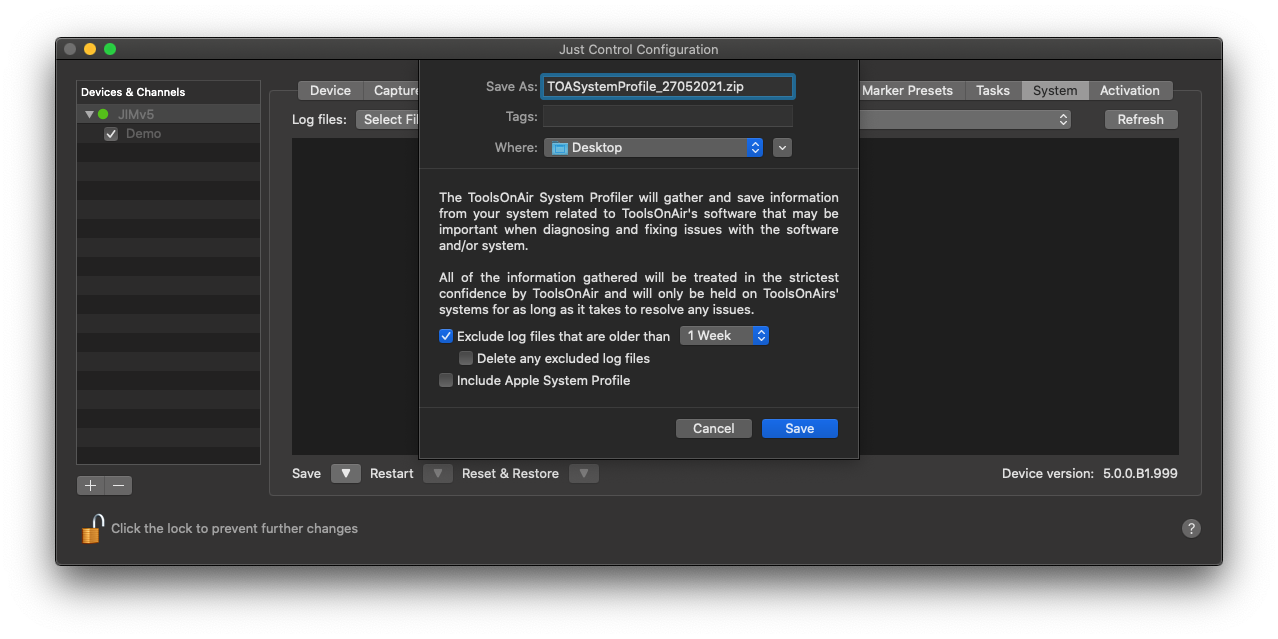Open the log files popup stepper arrows

1063,119
